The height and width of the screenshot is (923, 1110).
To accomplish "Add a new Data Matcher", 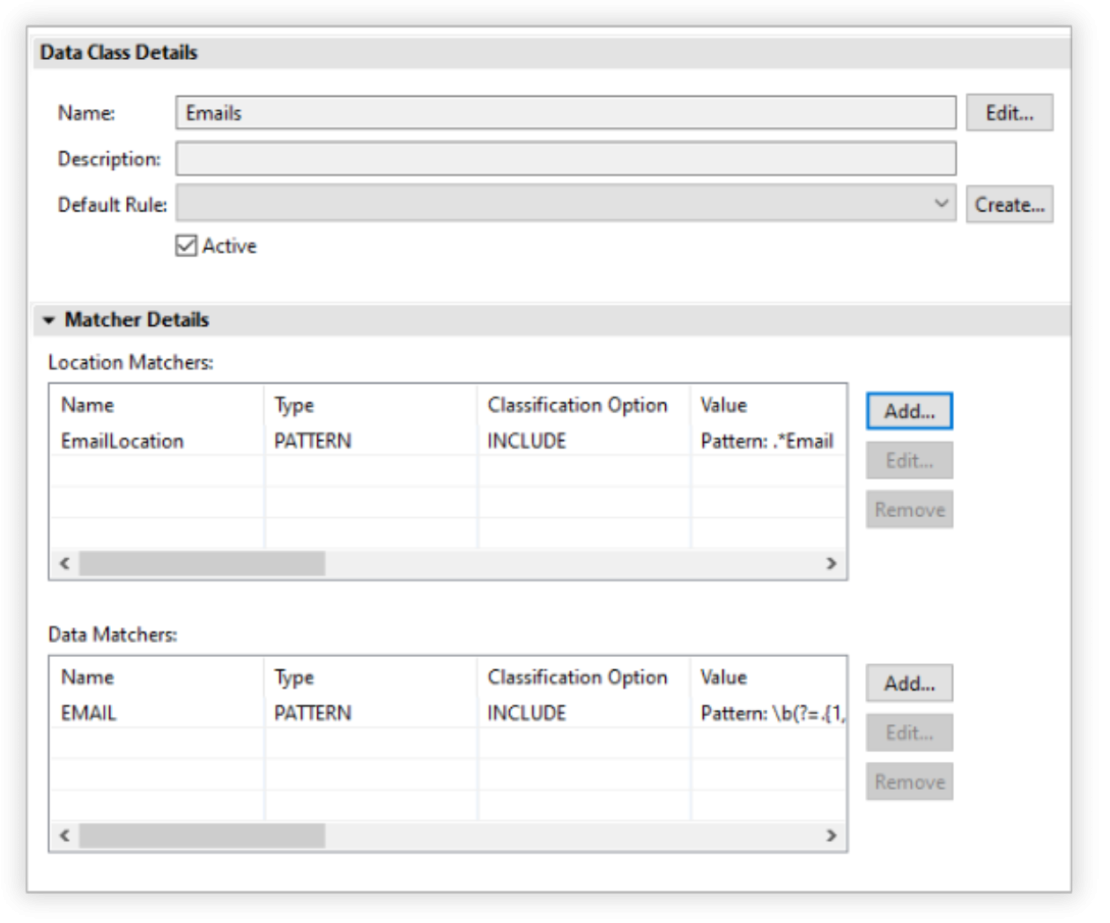I will click(x=908, y=685).
